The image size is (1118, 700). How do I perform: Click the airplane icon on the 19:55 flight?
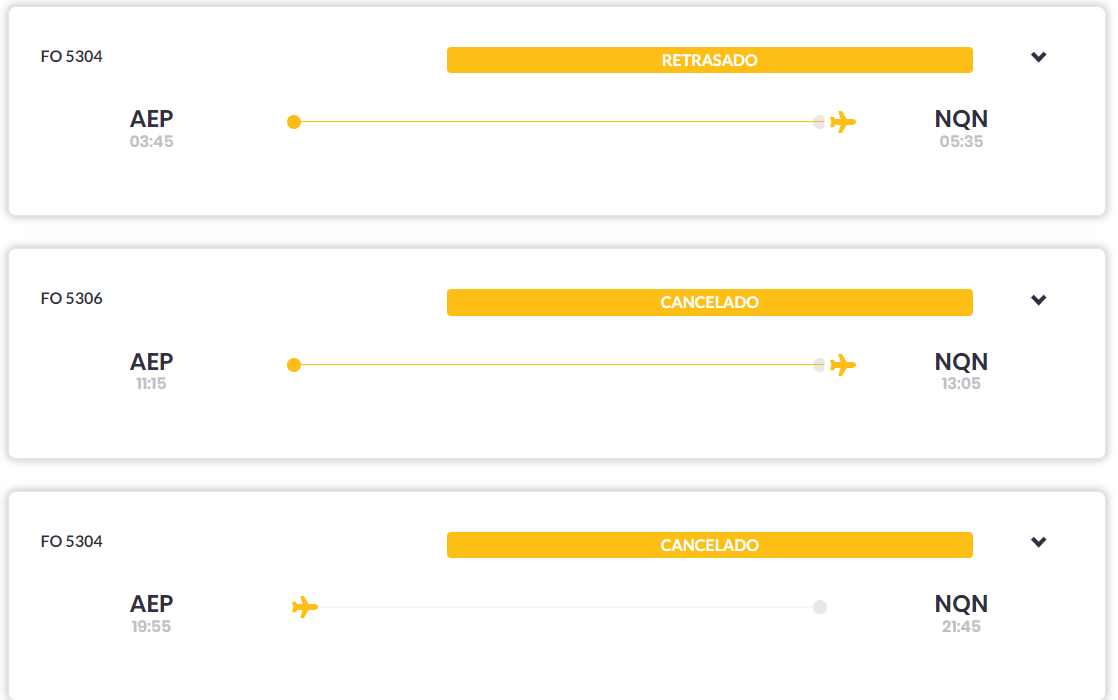[x=304, y=607]
